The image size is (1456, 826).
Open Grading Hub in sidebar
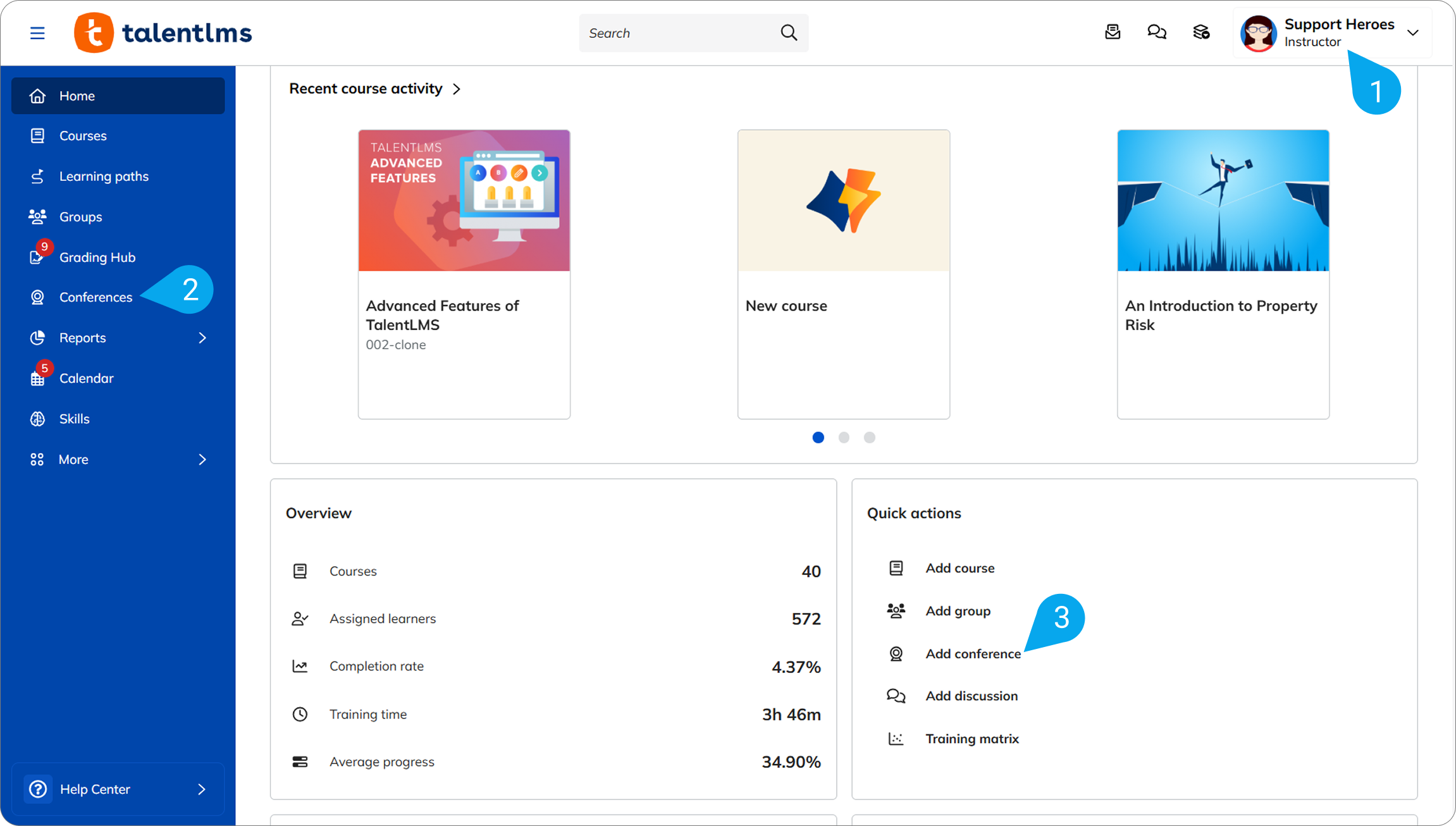coord(97,257)
